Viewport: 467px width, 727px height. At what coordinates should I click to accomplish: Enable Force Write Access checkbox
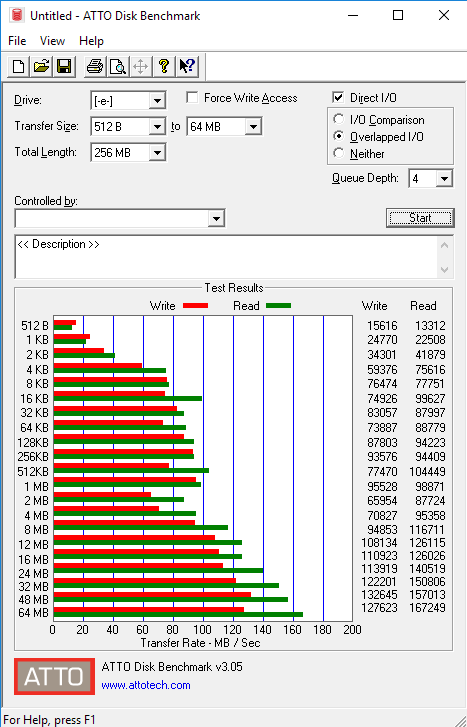(x=192, y=98)
